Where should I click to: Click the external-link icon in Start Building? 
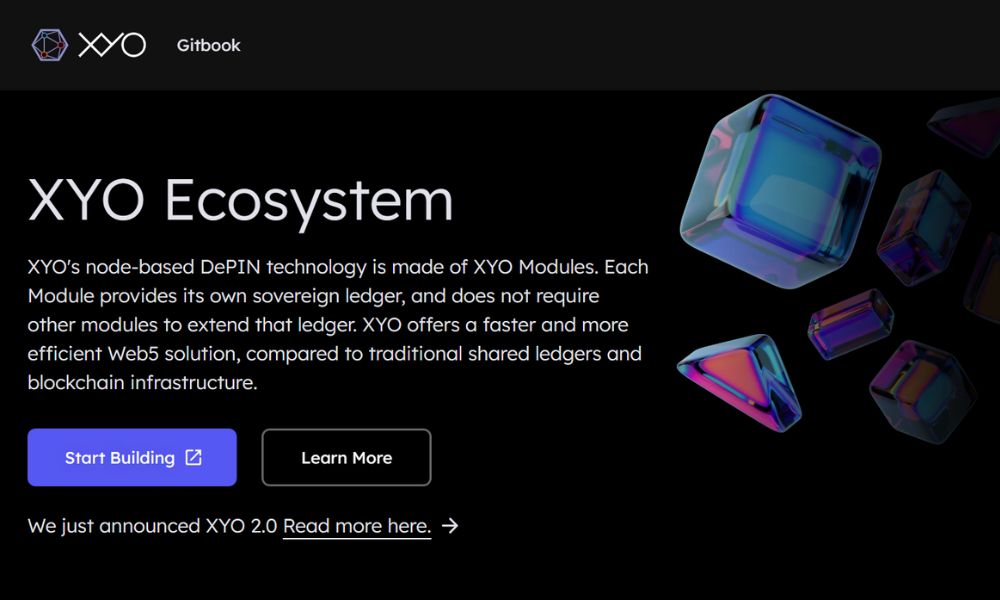point(194,458)
